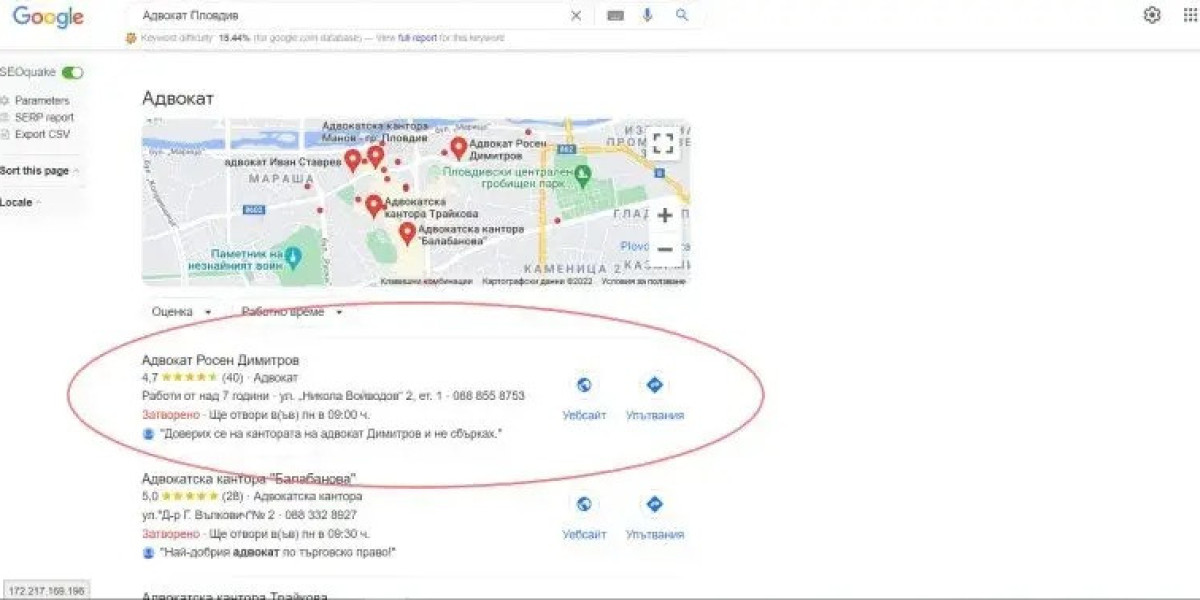Zoom in on the map with plus control

coord(665,214)
